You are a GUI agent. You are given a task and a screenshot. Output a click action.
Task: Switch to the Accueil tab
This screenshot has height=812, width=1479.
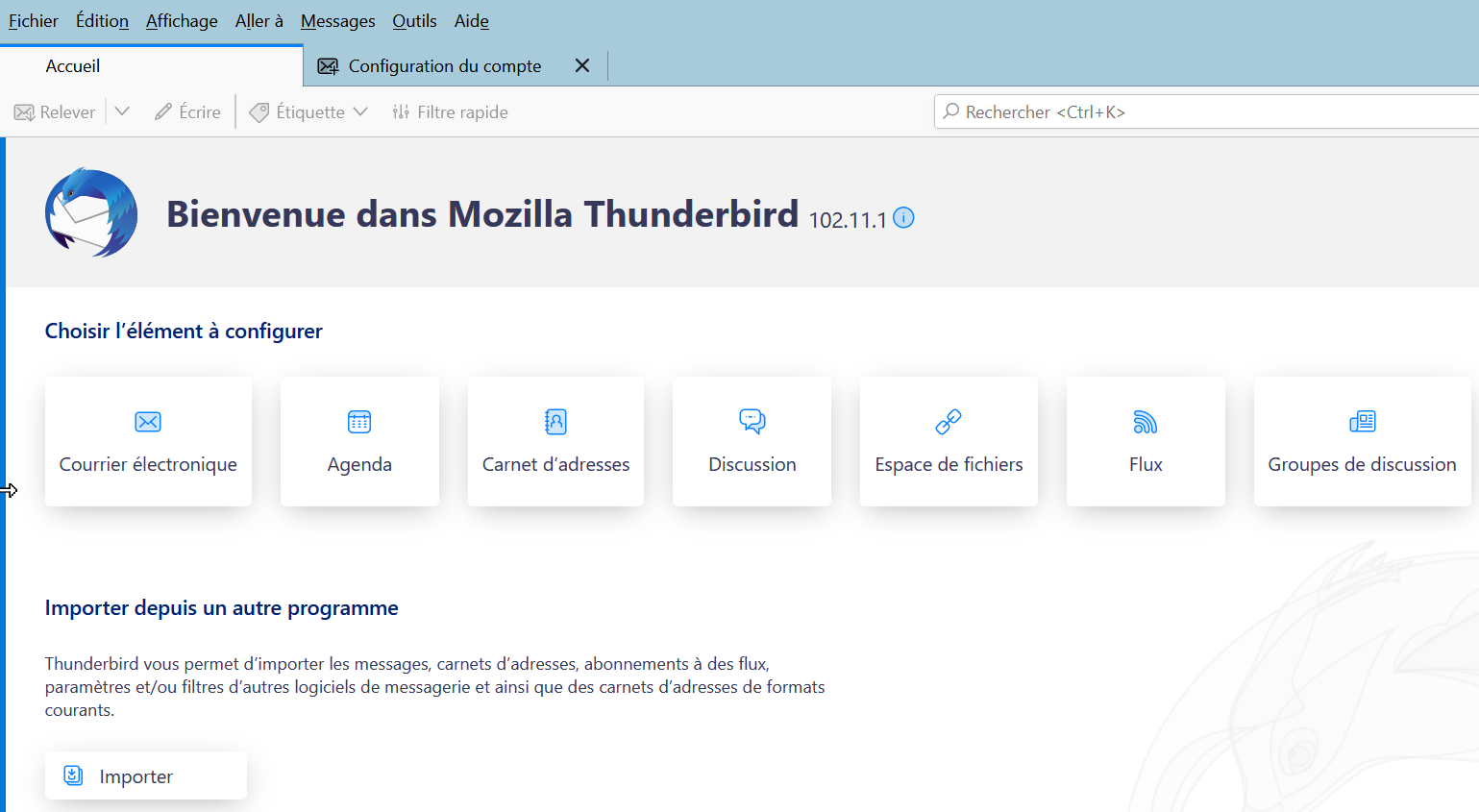click(x=152, y=65)
